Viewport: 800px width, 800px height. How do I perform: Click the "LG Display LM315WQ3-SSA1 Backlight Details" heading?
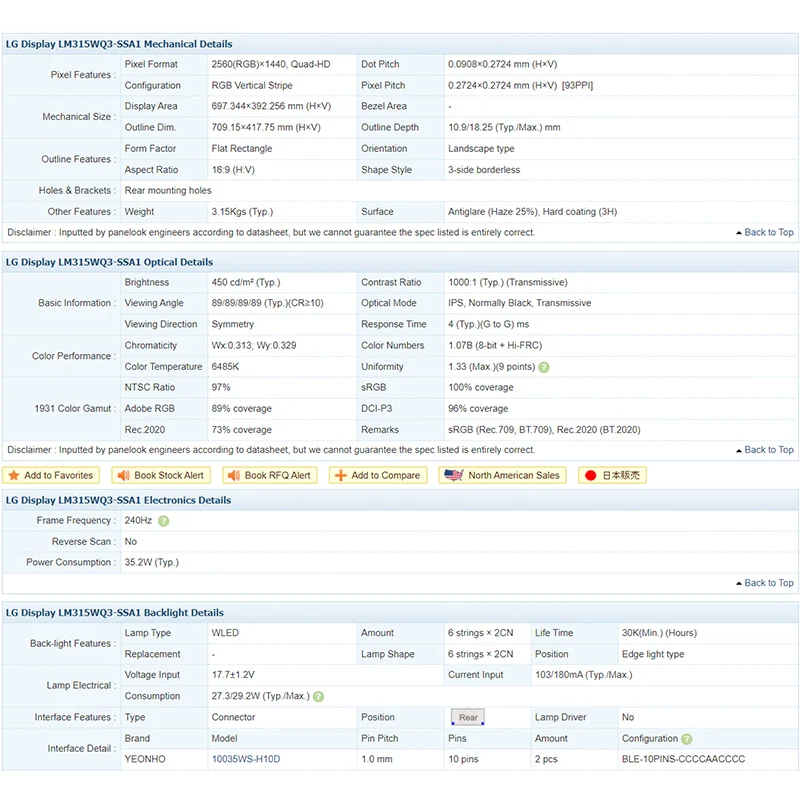(x=115, y=613)
